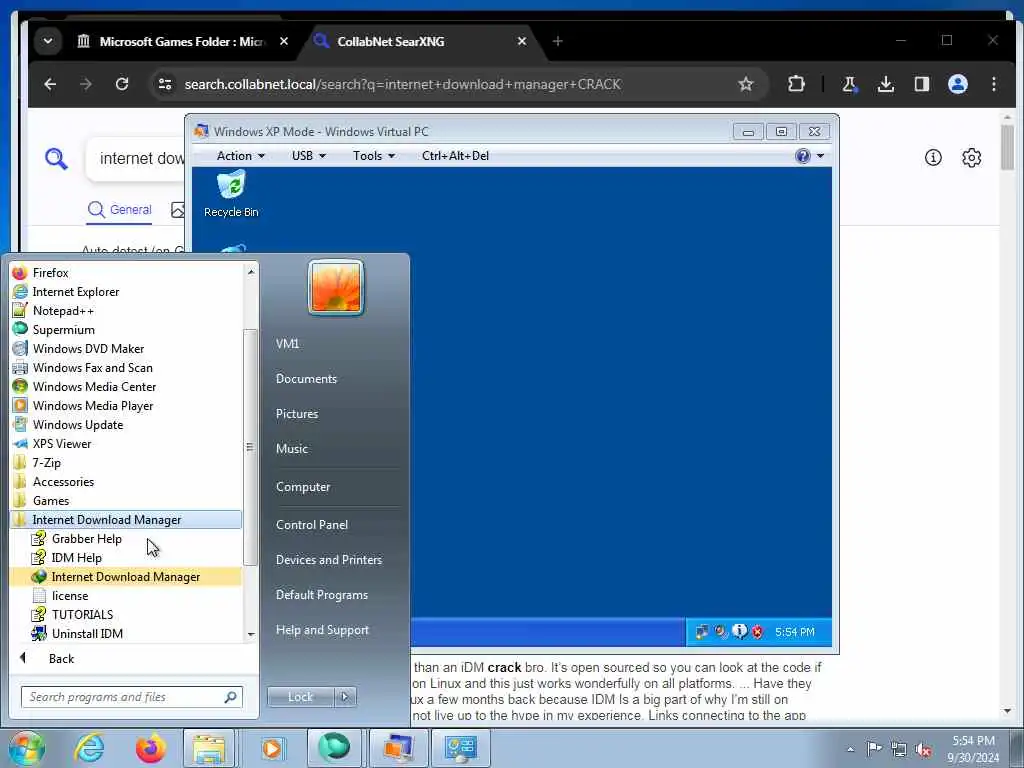Open the browser extensions icon
The image size is (1024, 768).
click(x=796, y=84)
